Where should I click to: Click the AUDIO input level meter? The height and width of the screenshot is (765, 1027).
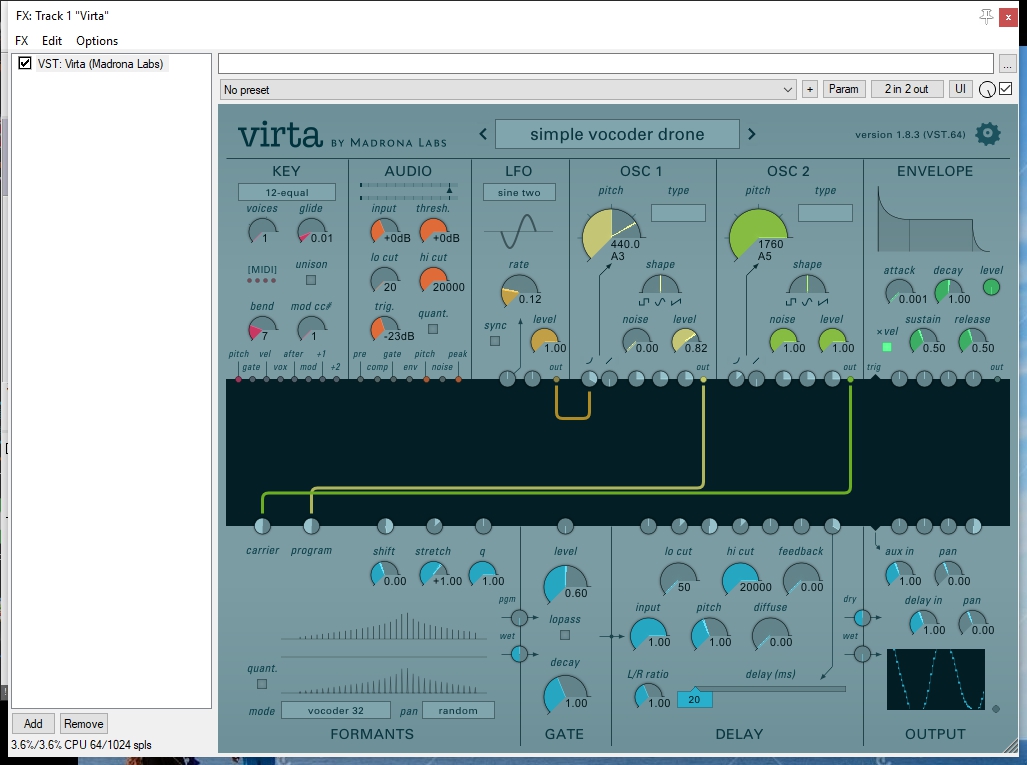(x=408, y=191)
